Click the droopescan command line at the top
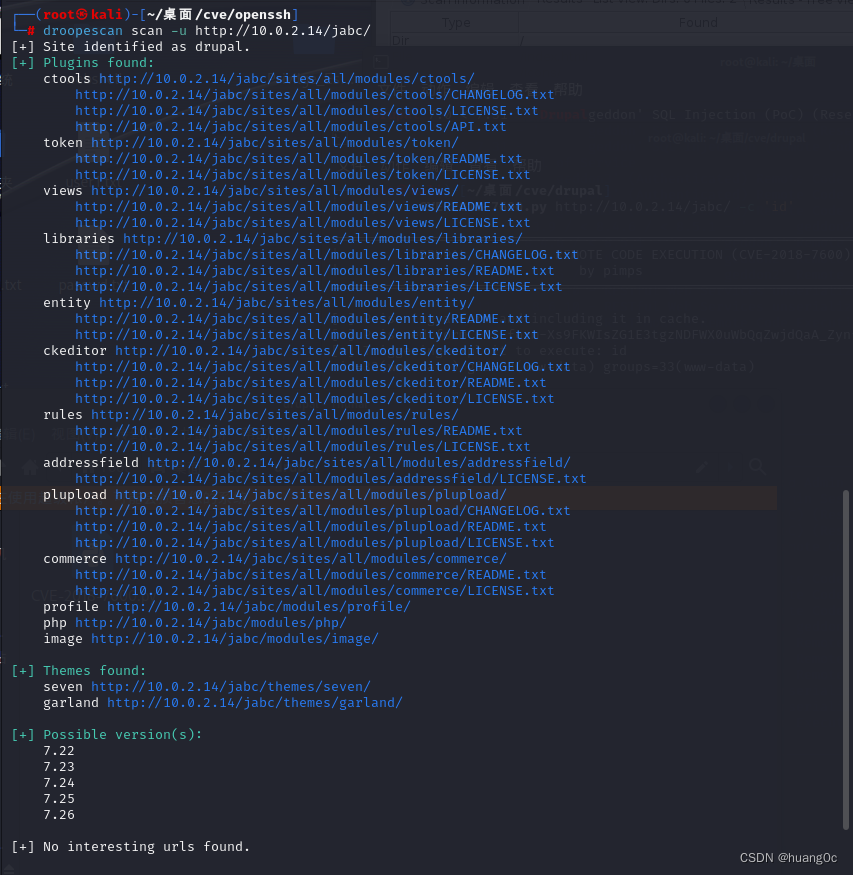The height and width of the screenshot is (875, 853). coord(200,31)
